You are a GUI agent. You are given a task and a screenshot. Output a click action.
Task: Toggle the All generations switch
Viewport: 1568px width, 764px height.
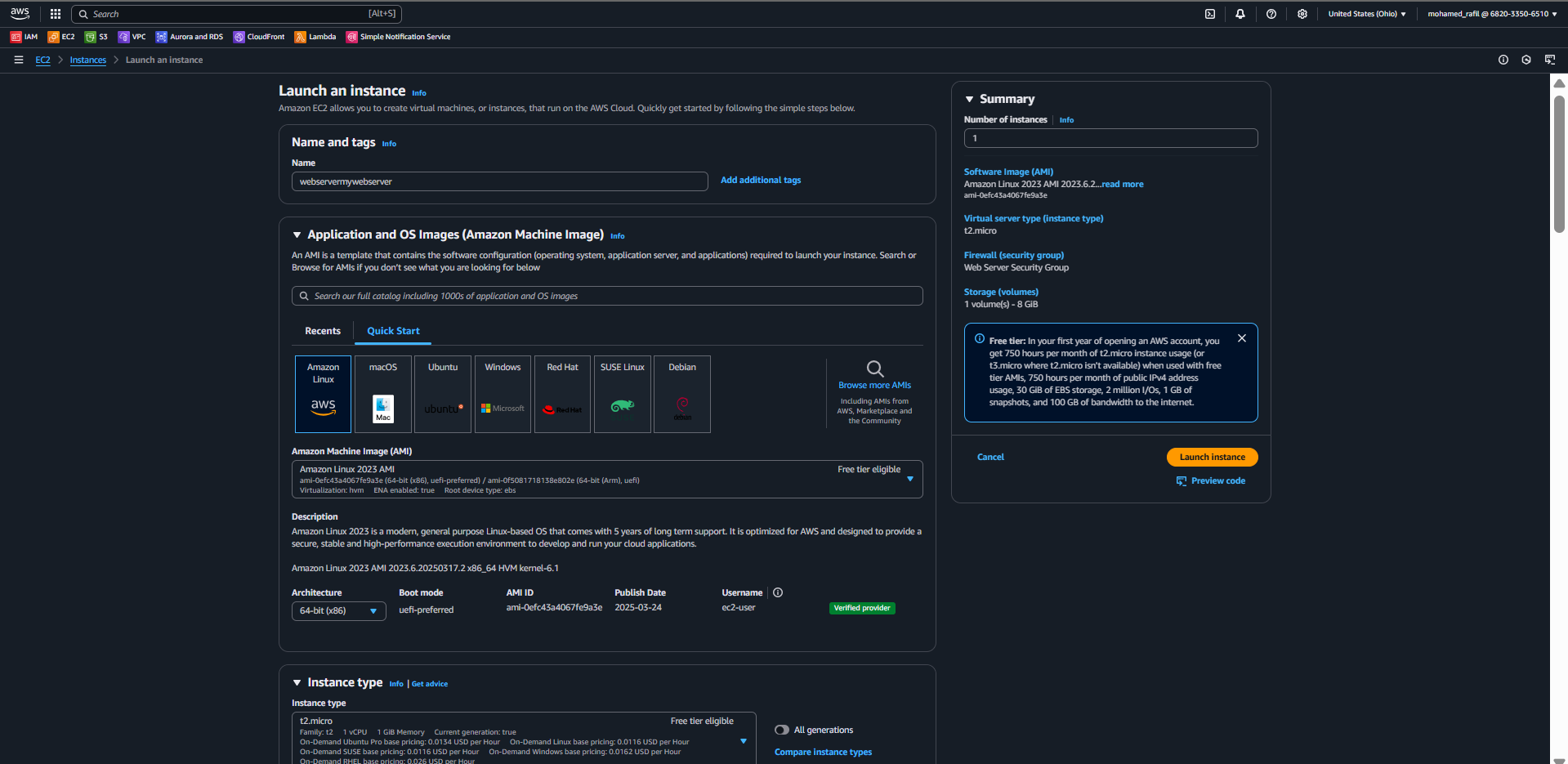(x=782, y=730)
